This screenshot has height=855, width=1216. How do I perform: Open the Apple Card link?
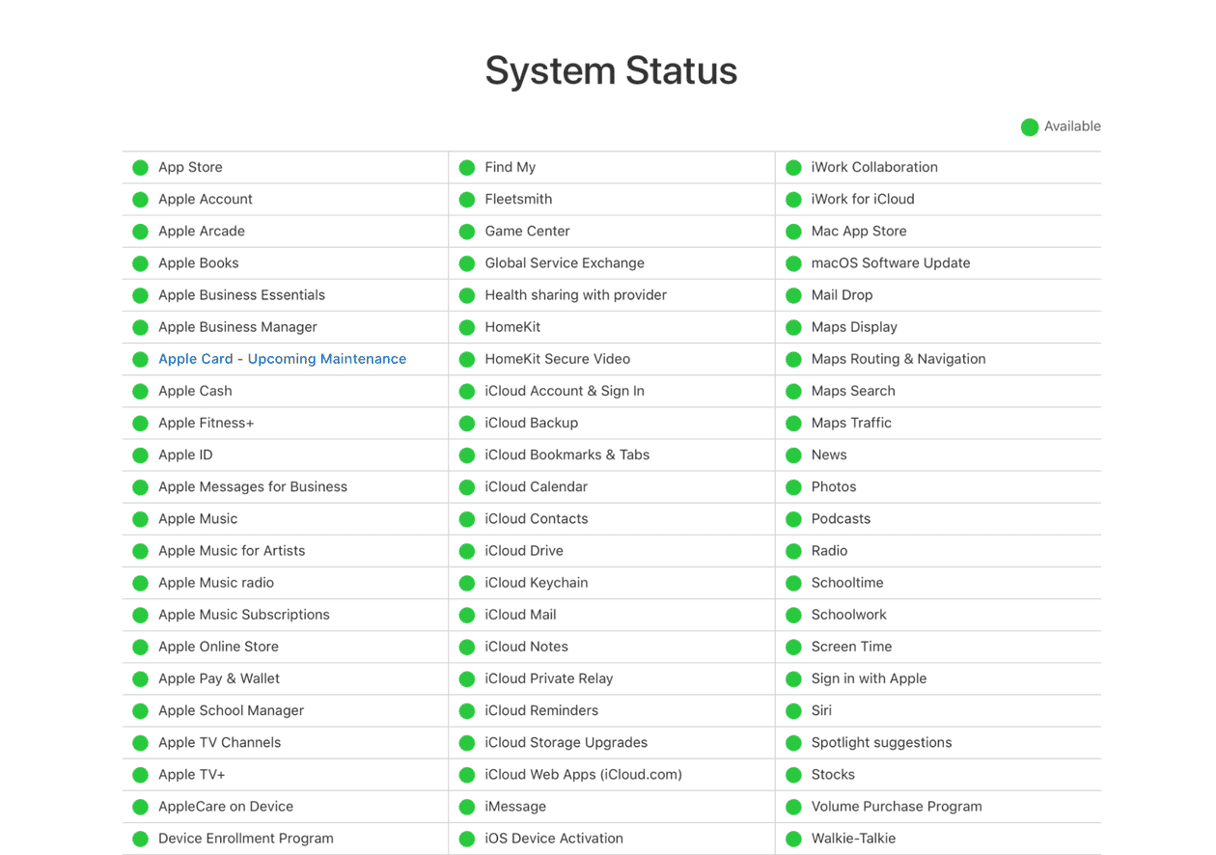point(195,359)
